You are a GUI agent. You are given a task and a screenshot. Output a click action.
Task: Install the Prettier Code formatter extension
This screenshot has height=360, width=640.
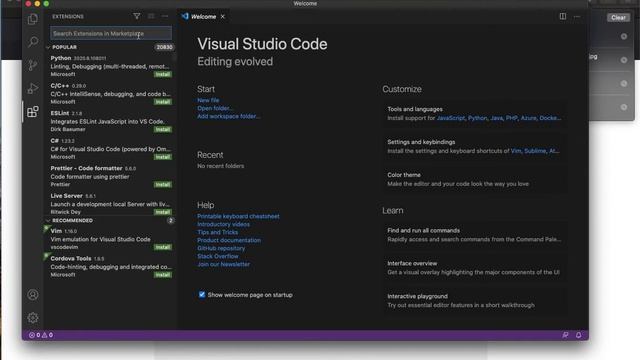click(162, 184)
